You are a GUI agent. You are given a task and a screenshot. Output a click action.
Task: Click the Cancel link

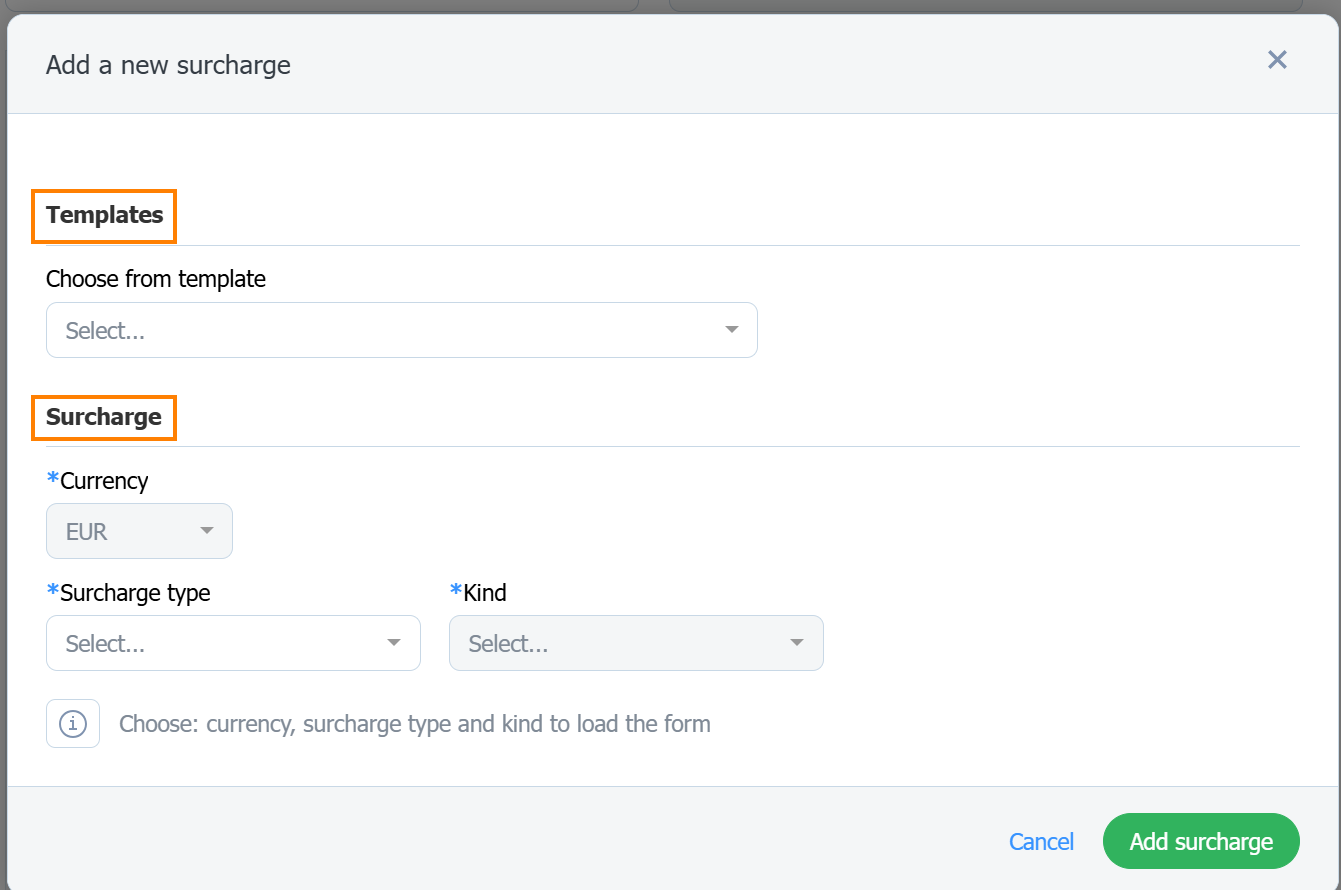tap(1041, 842)
